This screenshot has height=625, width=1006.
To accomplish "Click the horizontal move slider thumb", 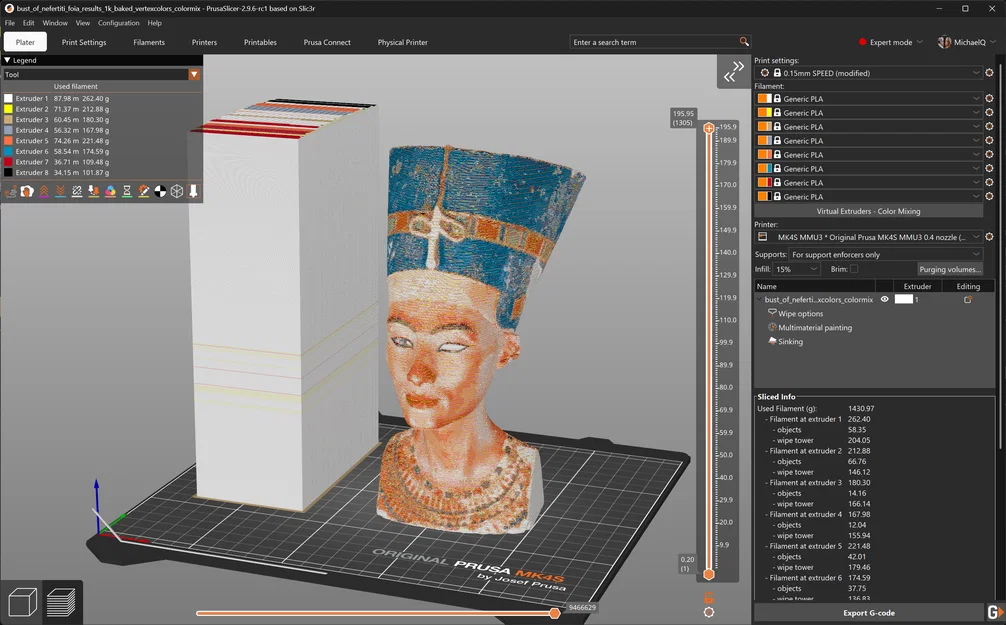I will pos(555,613).
